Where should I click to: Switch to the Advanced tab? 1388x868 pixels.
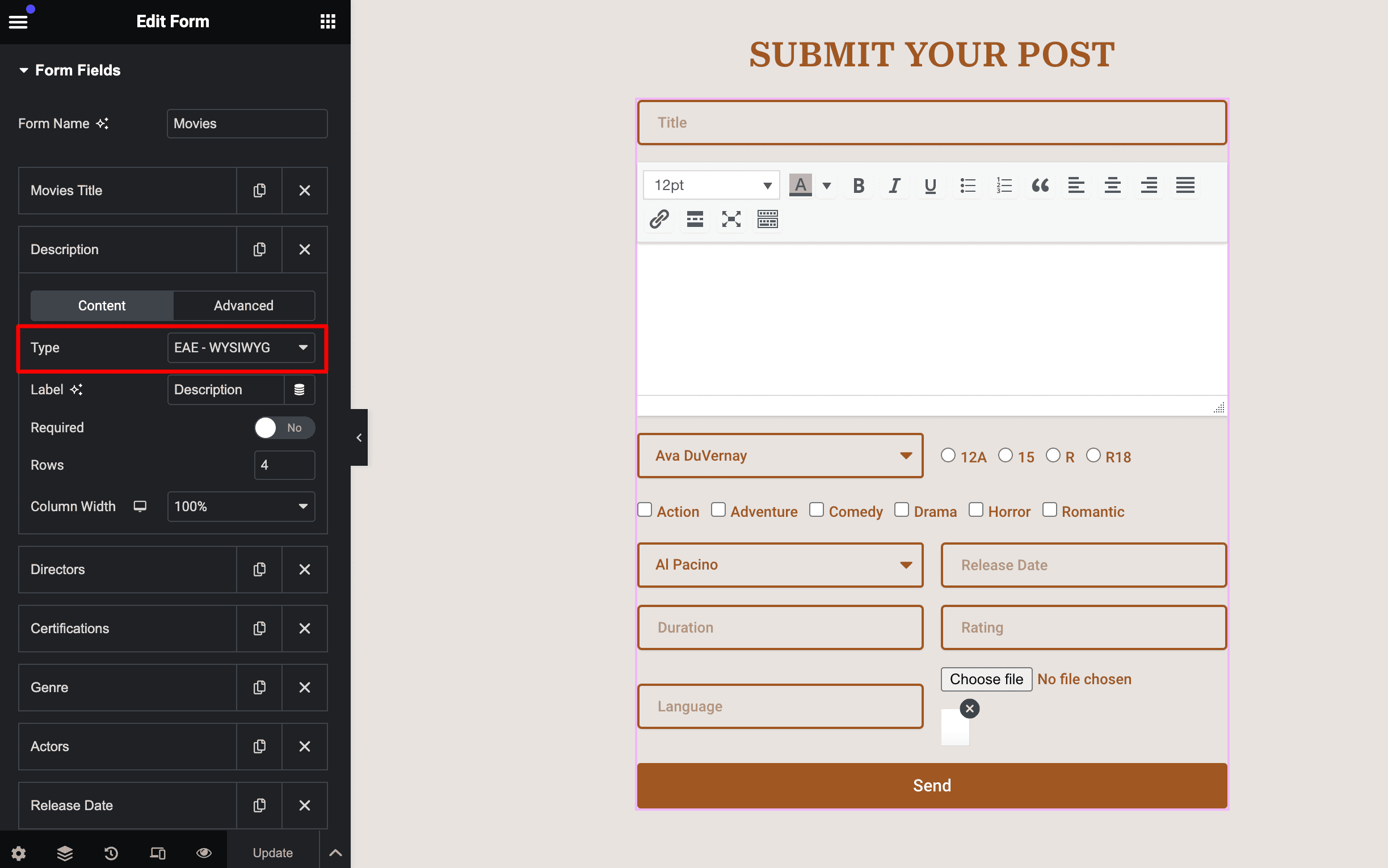pyautogui.click(x=244, y=305)
